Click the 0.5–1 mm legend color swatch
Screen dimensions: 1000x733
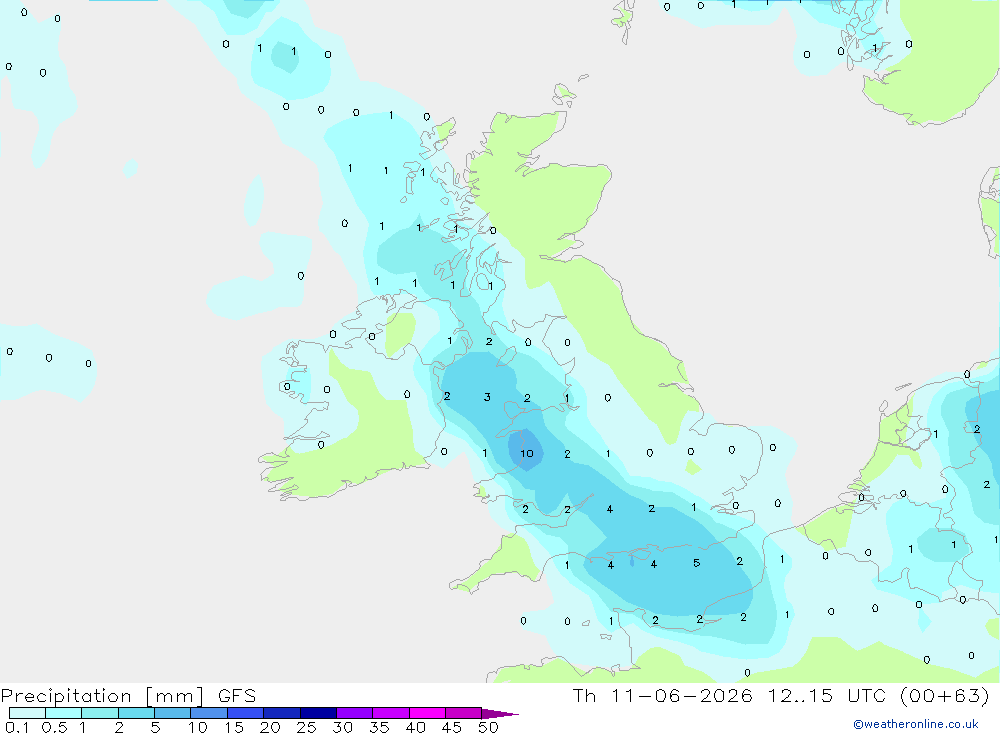pos(63,713)
